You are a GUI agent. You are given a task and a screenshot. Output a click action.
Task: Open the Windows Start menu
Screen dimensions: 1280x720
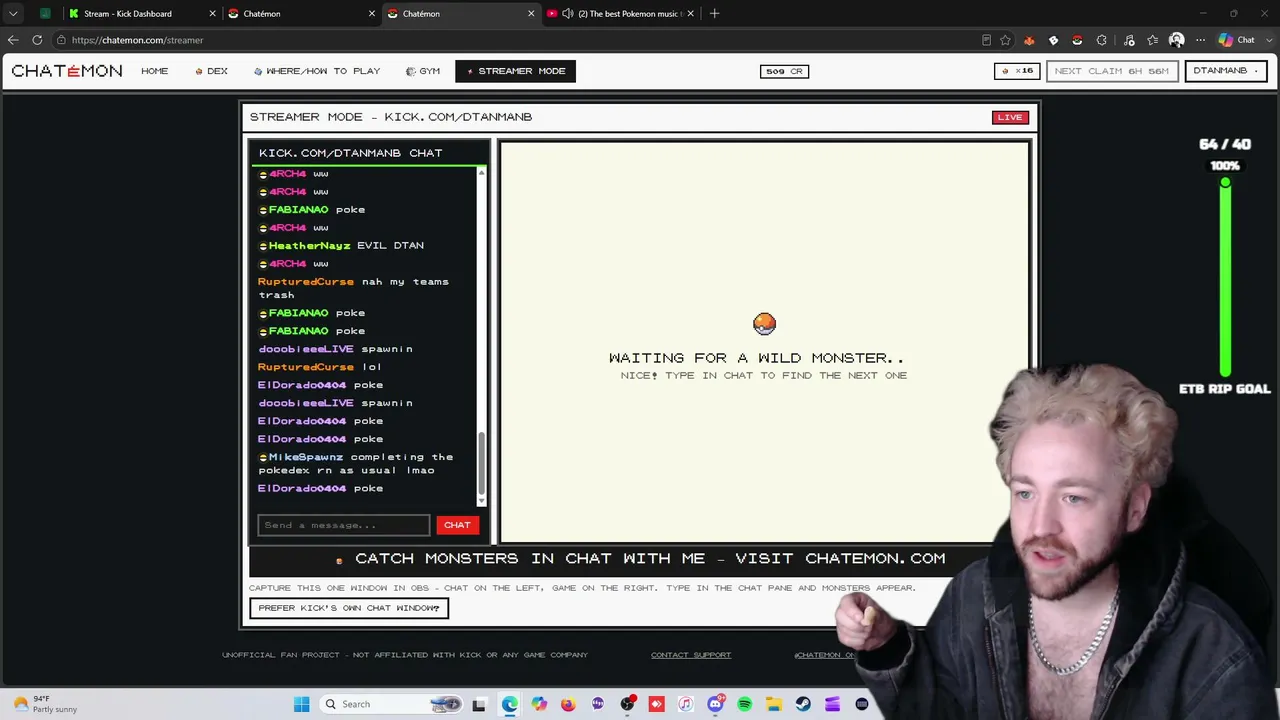click(302, 704)
